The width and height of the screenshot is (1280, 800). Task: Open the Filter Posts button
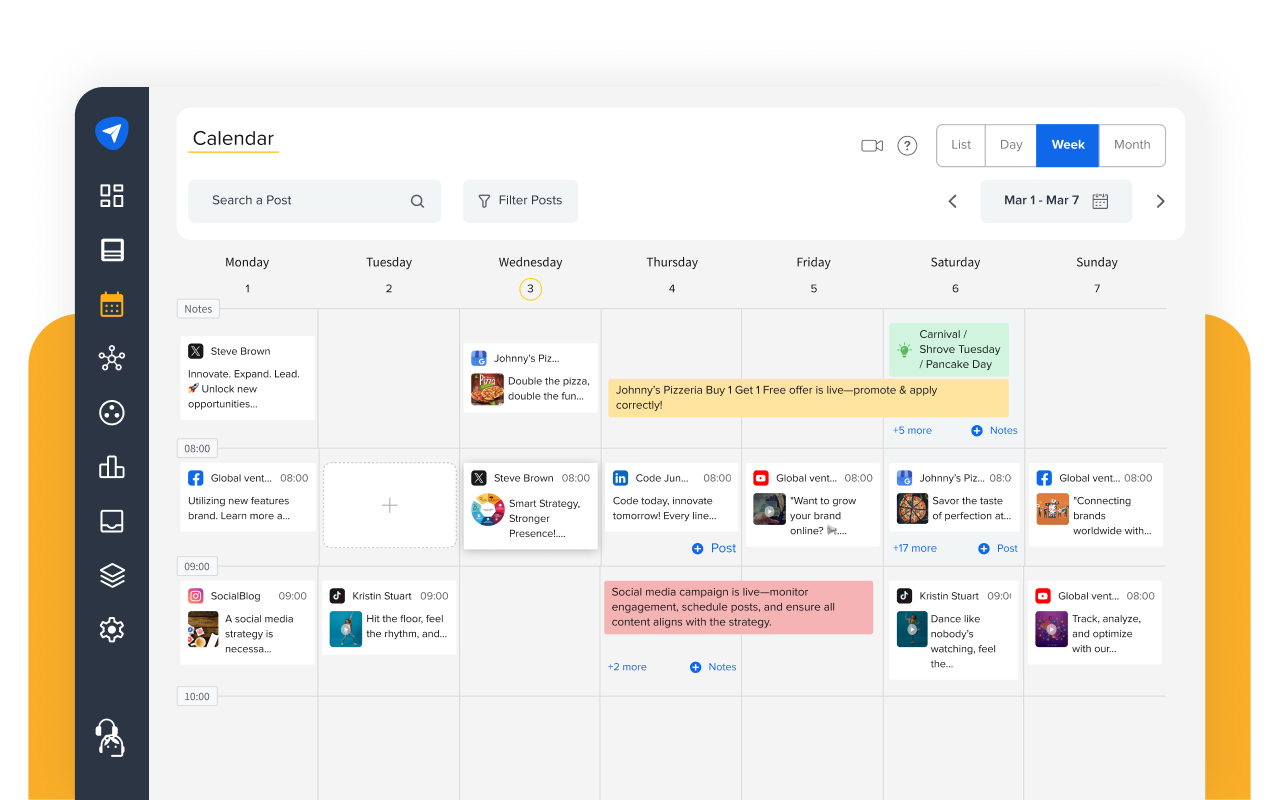[x=520, y=201]
